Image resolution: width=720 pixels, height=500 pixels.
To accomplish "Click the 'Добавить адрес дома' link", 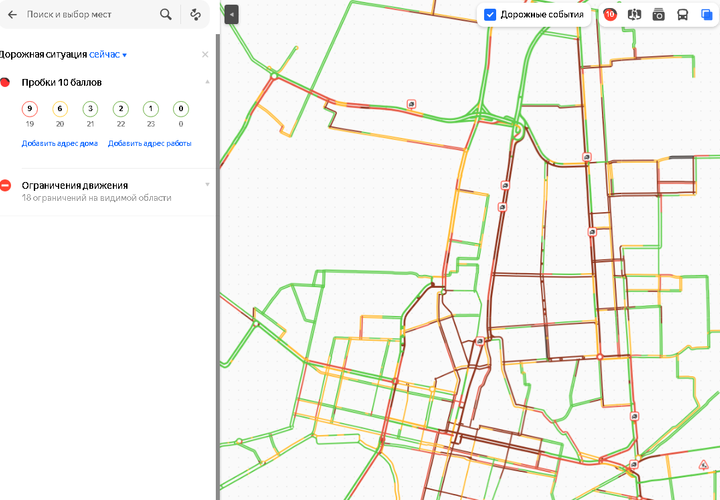I will (x=60, y=144).
